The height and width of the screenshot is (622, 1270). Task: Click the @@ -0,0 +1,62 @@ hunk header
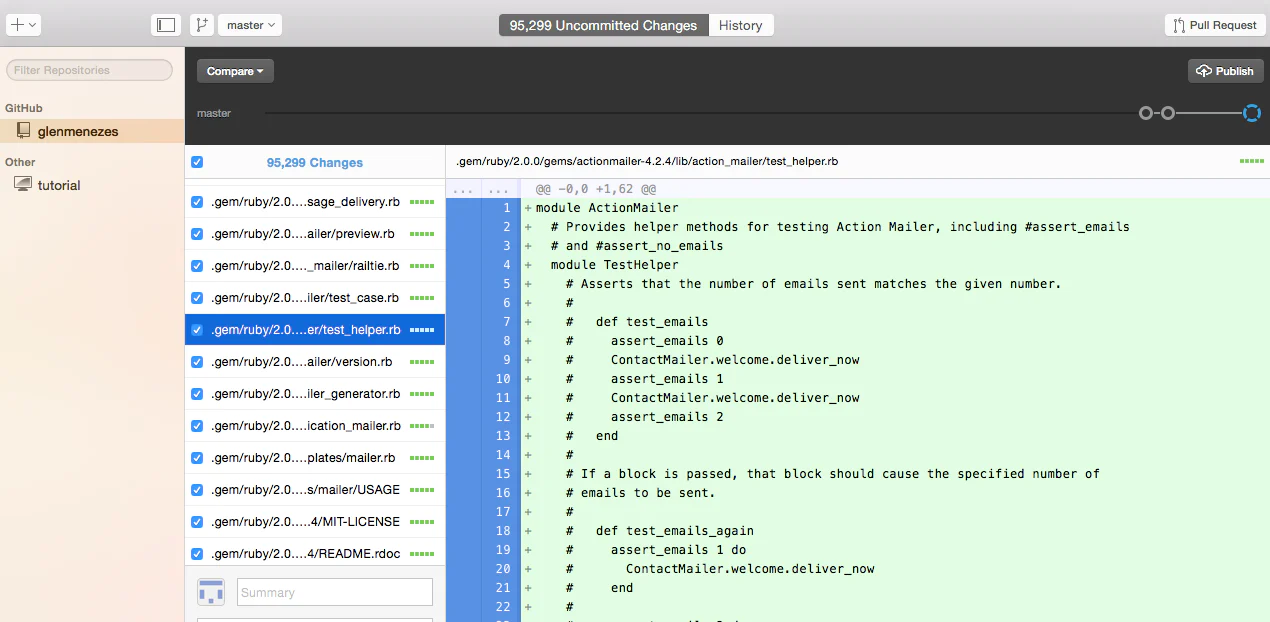596,189
